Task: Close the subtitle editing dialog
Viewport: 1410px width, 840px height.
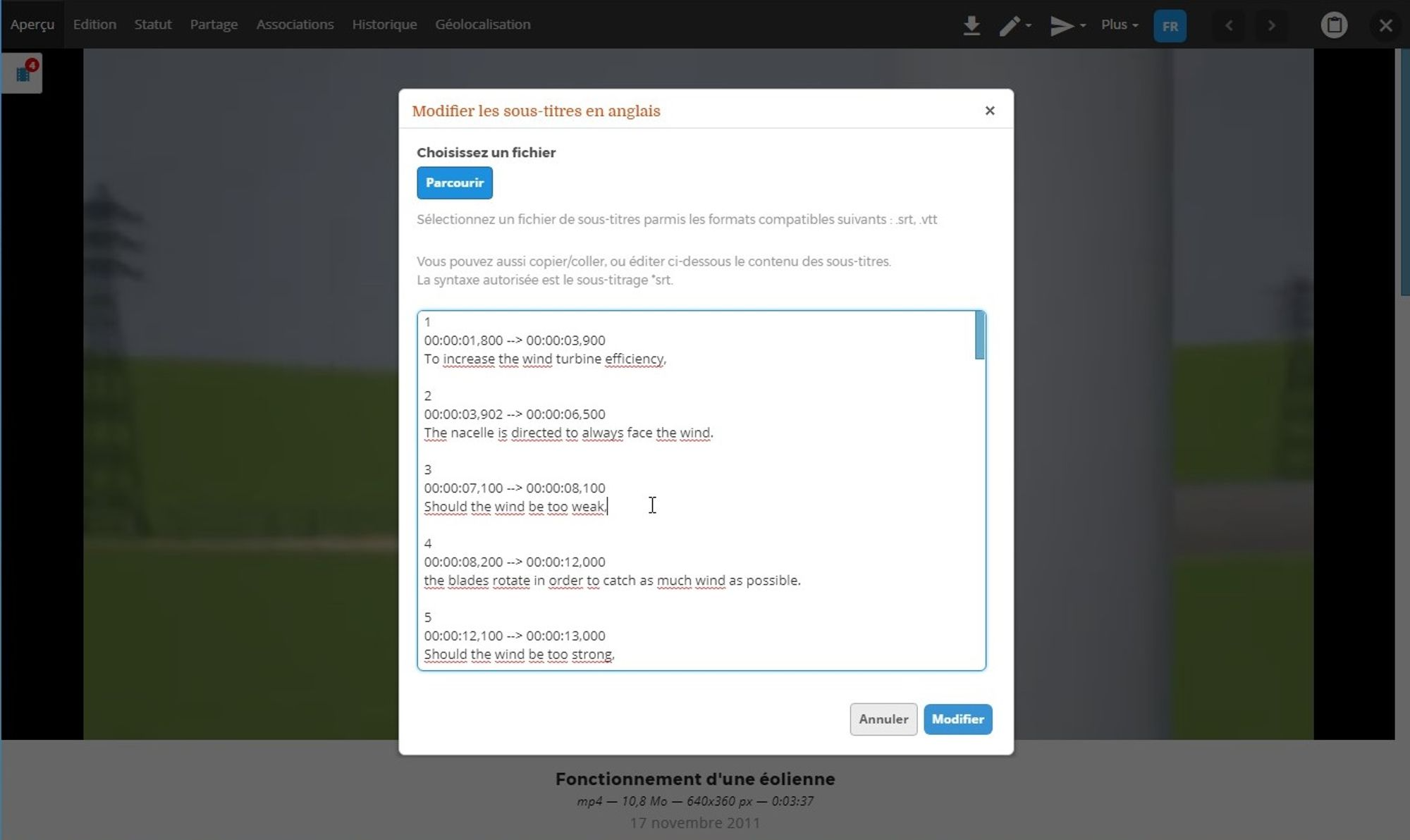Action: [989, 111]
